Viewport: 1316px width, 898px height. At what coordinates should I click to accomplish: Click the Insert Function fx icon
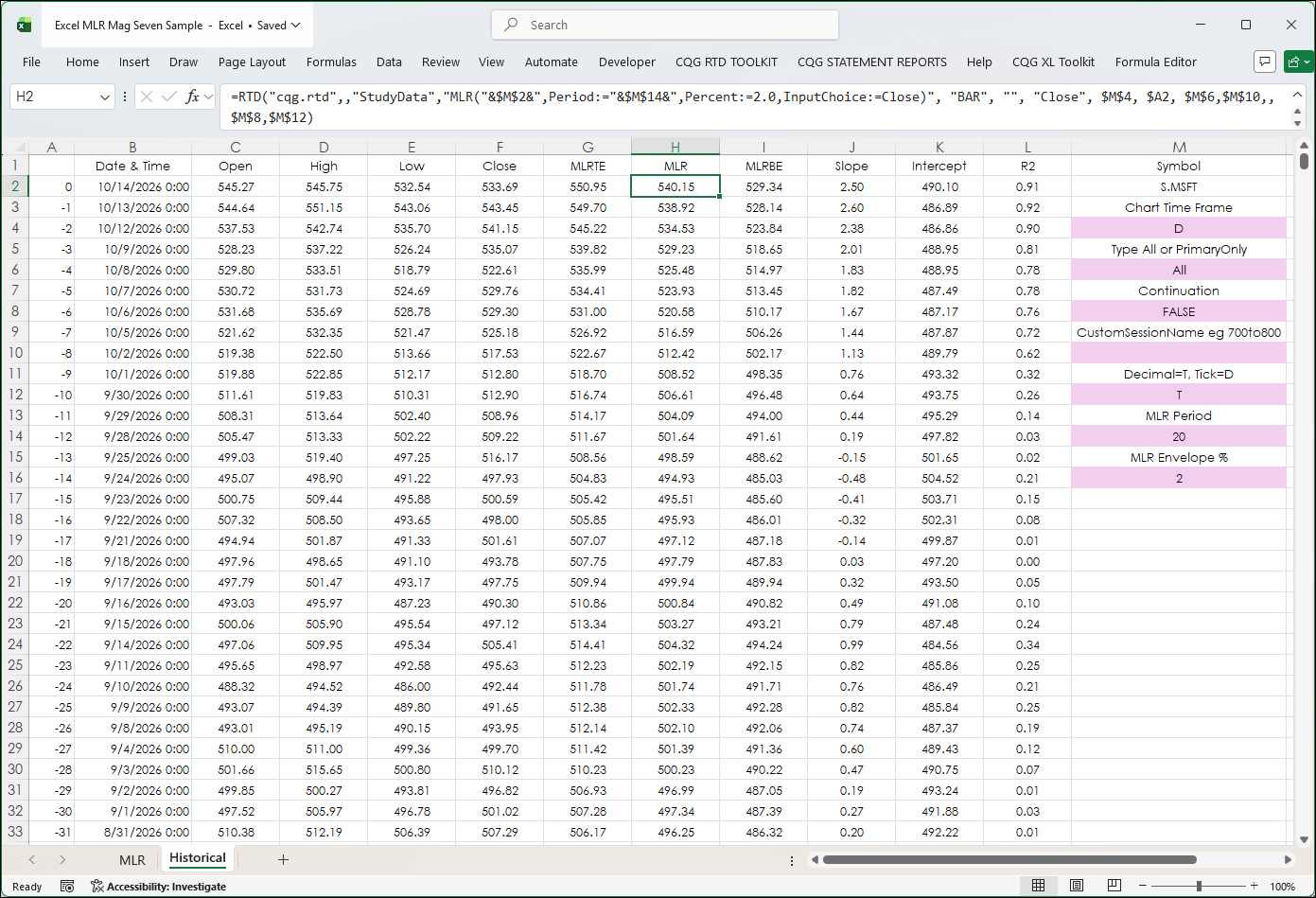(193, 97)
